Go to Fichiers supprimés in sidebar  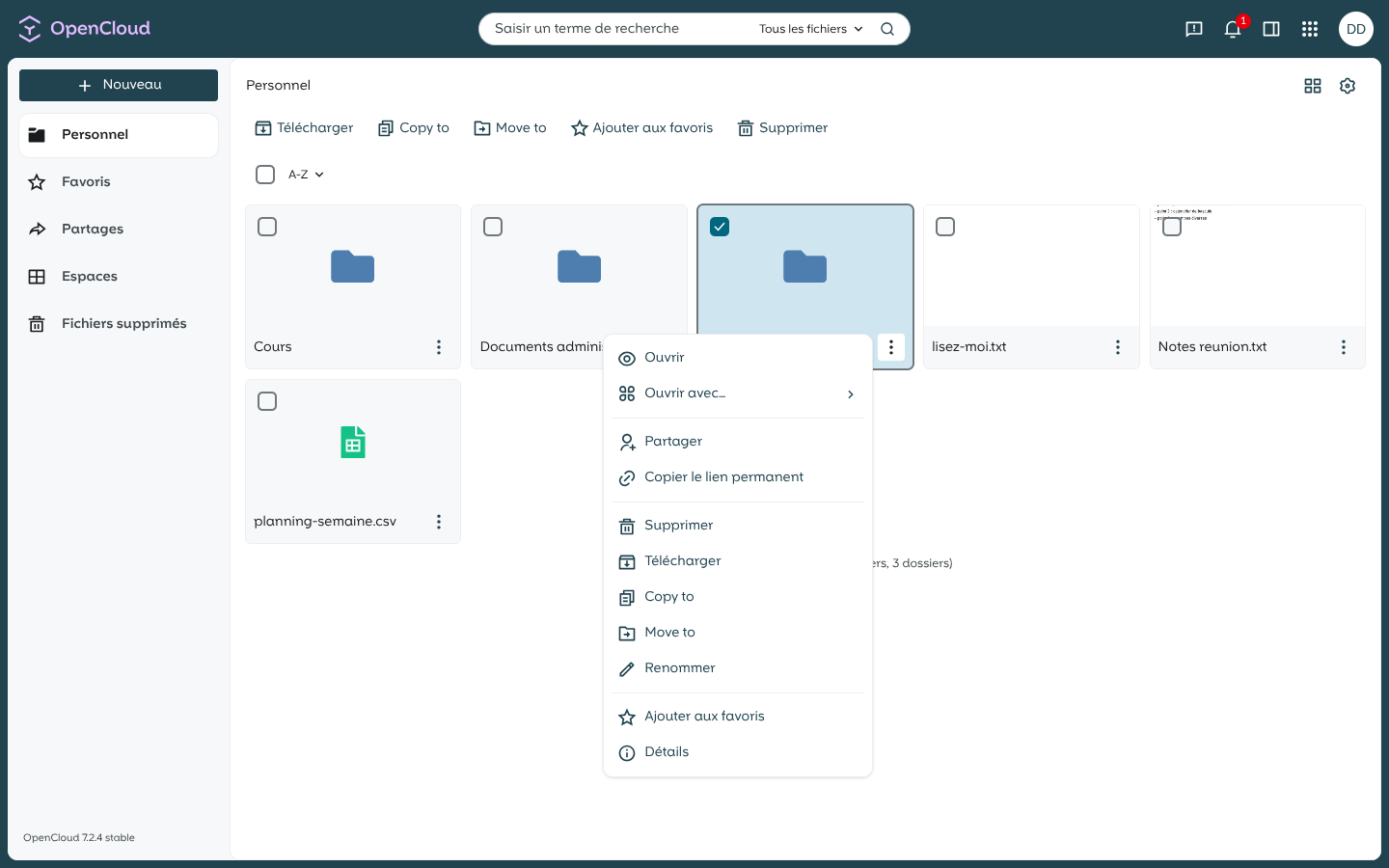(119, 324)
